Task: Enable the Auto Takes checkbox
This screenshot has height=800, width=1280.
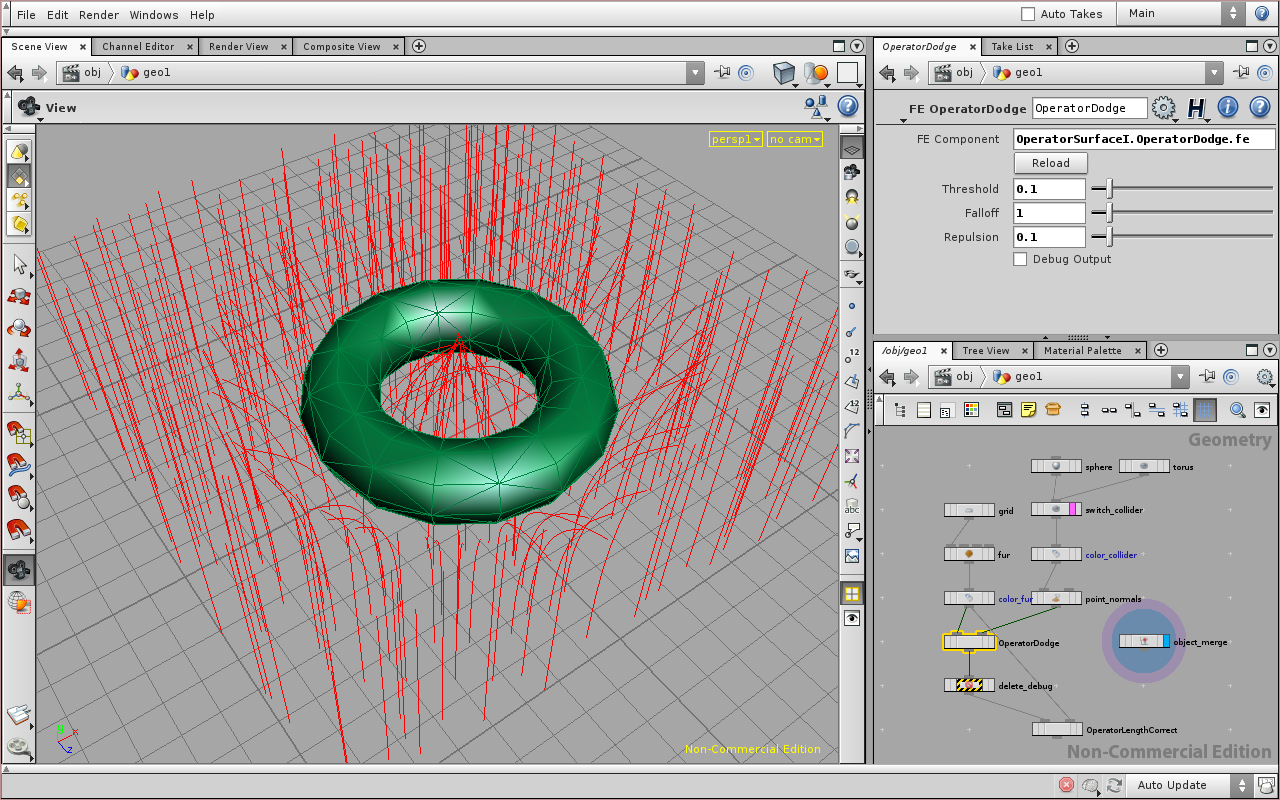Action: [1028, 14]
